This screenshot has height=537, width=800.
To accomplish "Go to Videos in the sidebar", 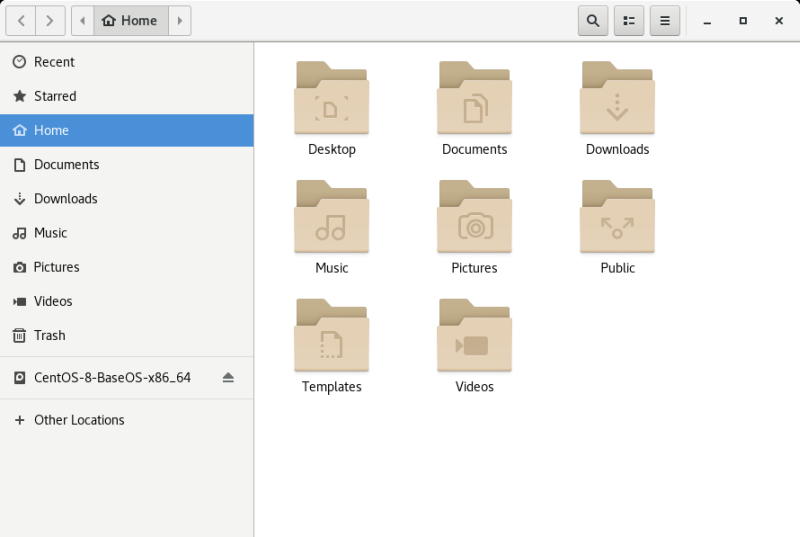I will coord(127,301).
